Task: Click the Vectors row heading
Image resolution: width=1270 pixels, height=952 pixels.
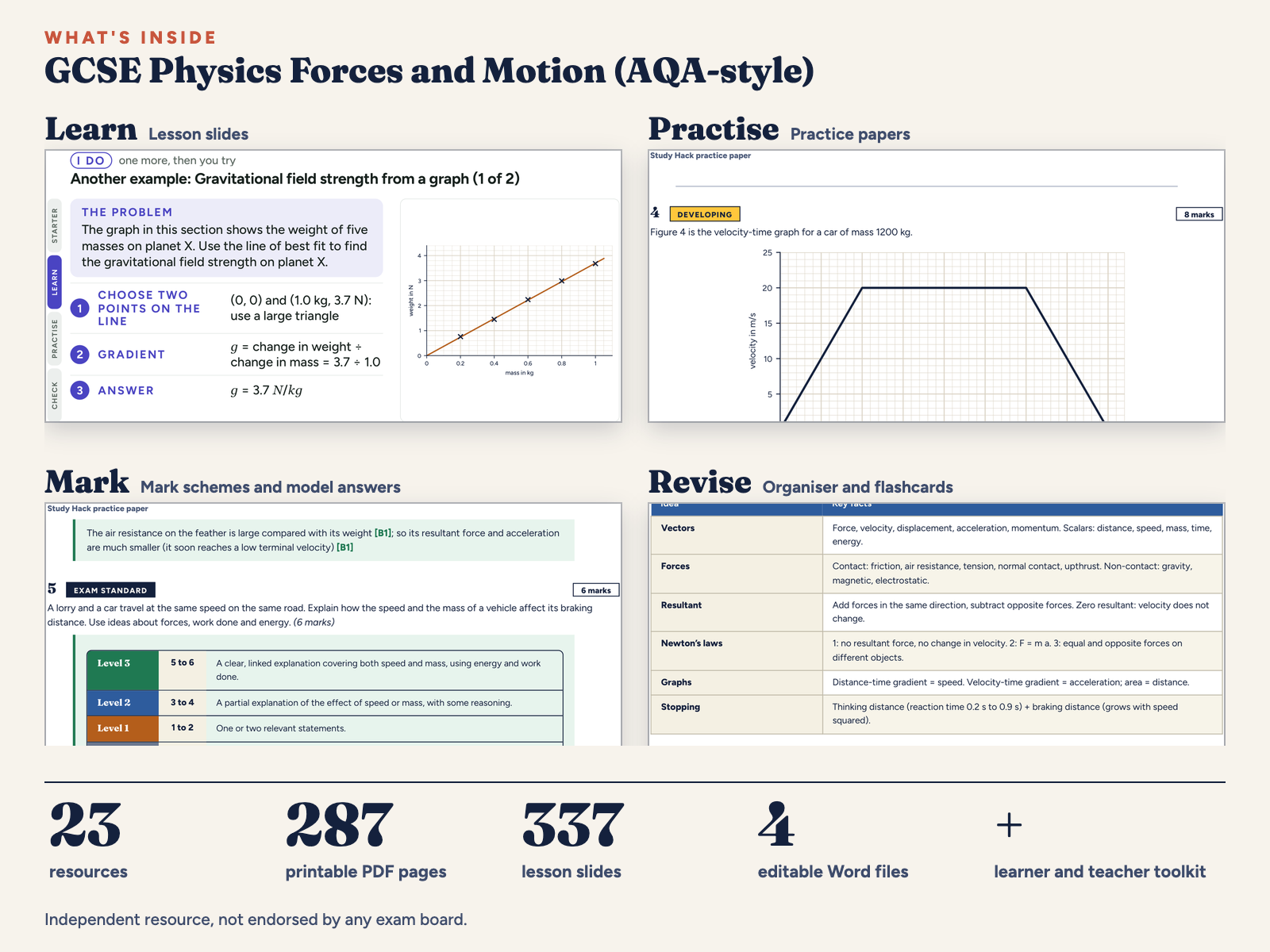Action: click(x=677, y=528)
